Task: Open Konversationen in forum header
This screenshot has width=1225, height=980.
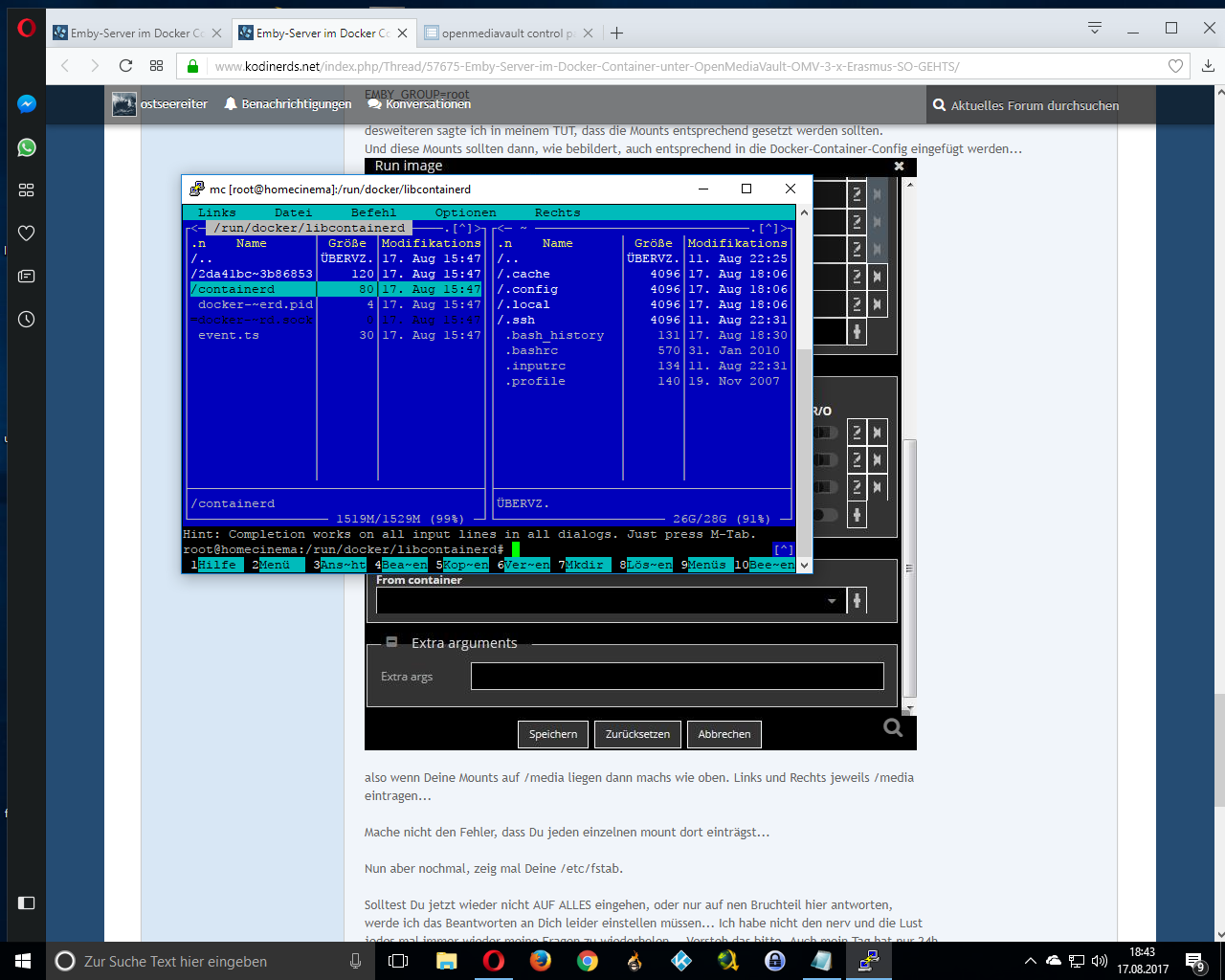Action: tap(419, 103)
